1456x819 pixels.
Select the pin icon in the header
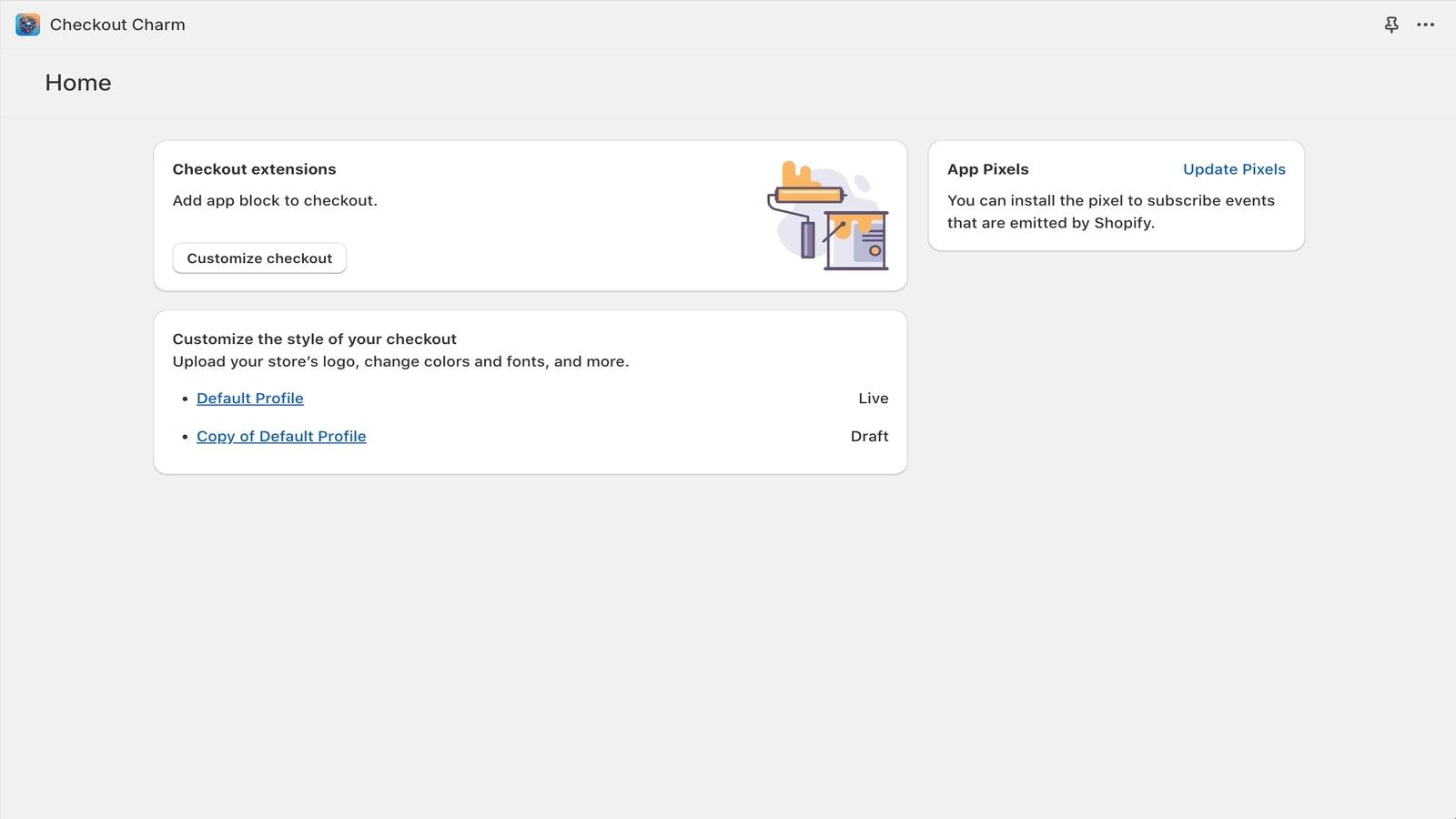(1391, 25)
